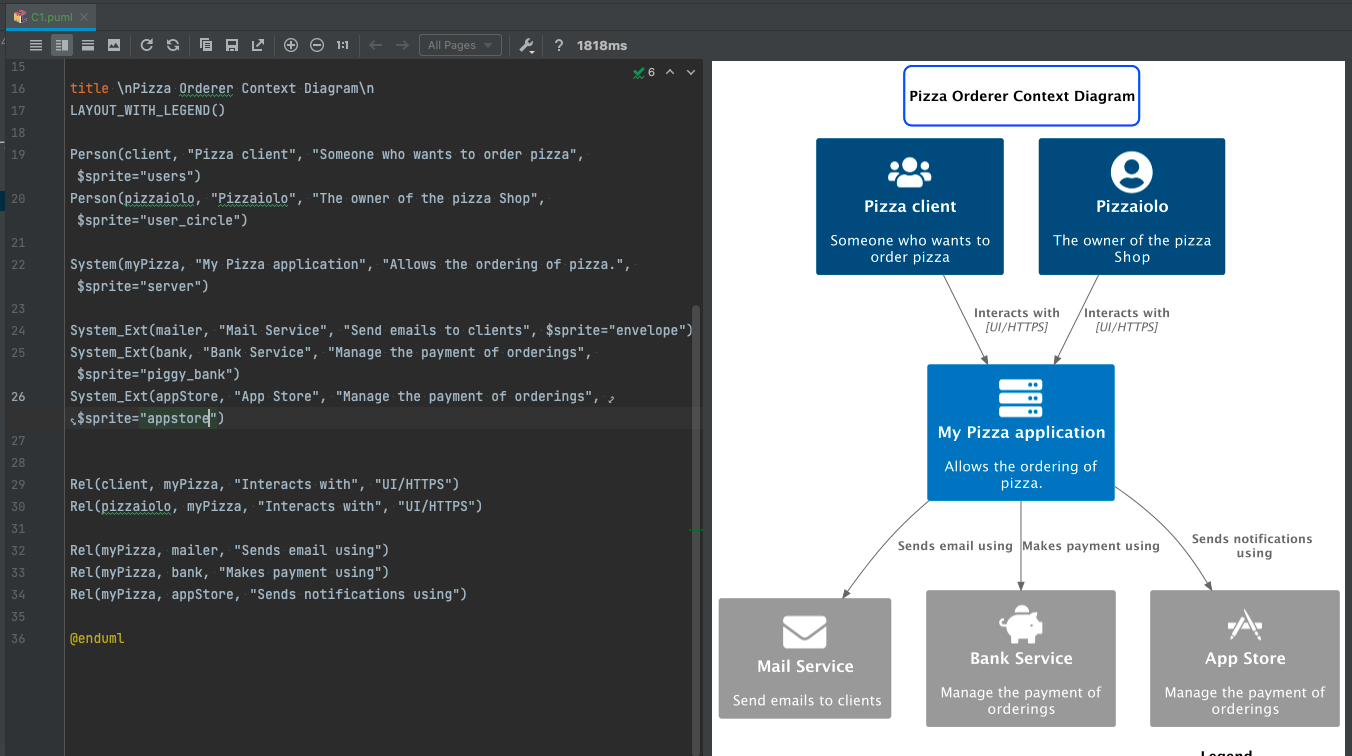Viewport: 1352px width, 756px height.
Task: Jump to next problem with the down chevron
Action: coord(689,72)
